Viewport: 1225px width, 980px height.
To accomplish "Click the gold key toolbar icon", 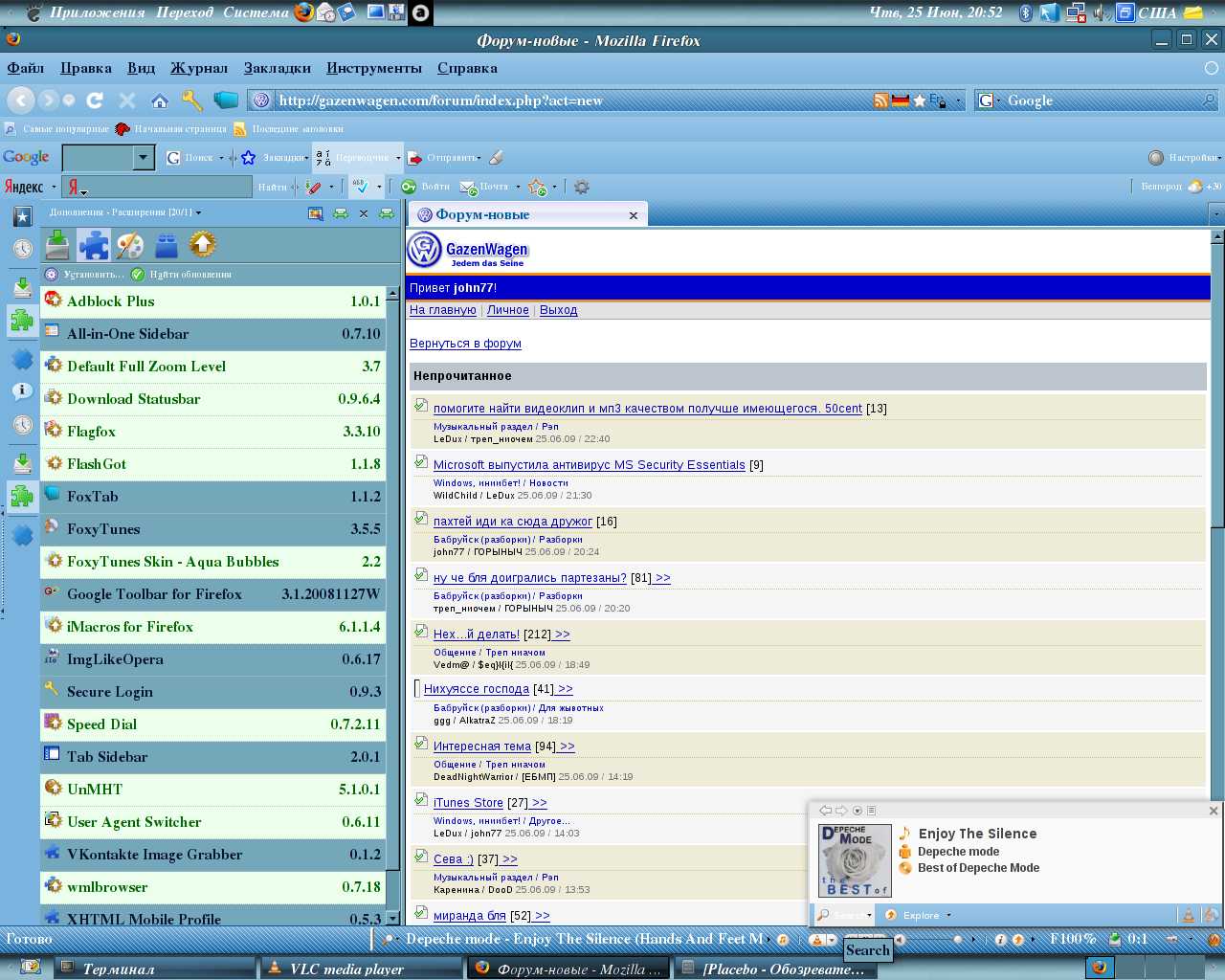I will click(192, 100).
